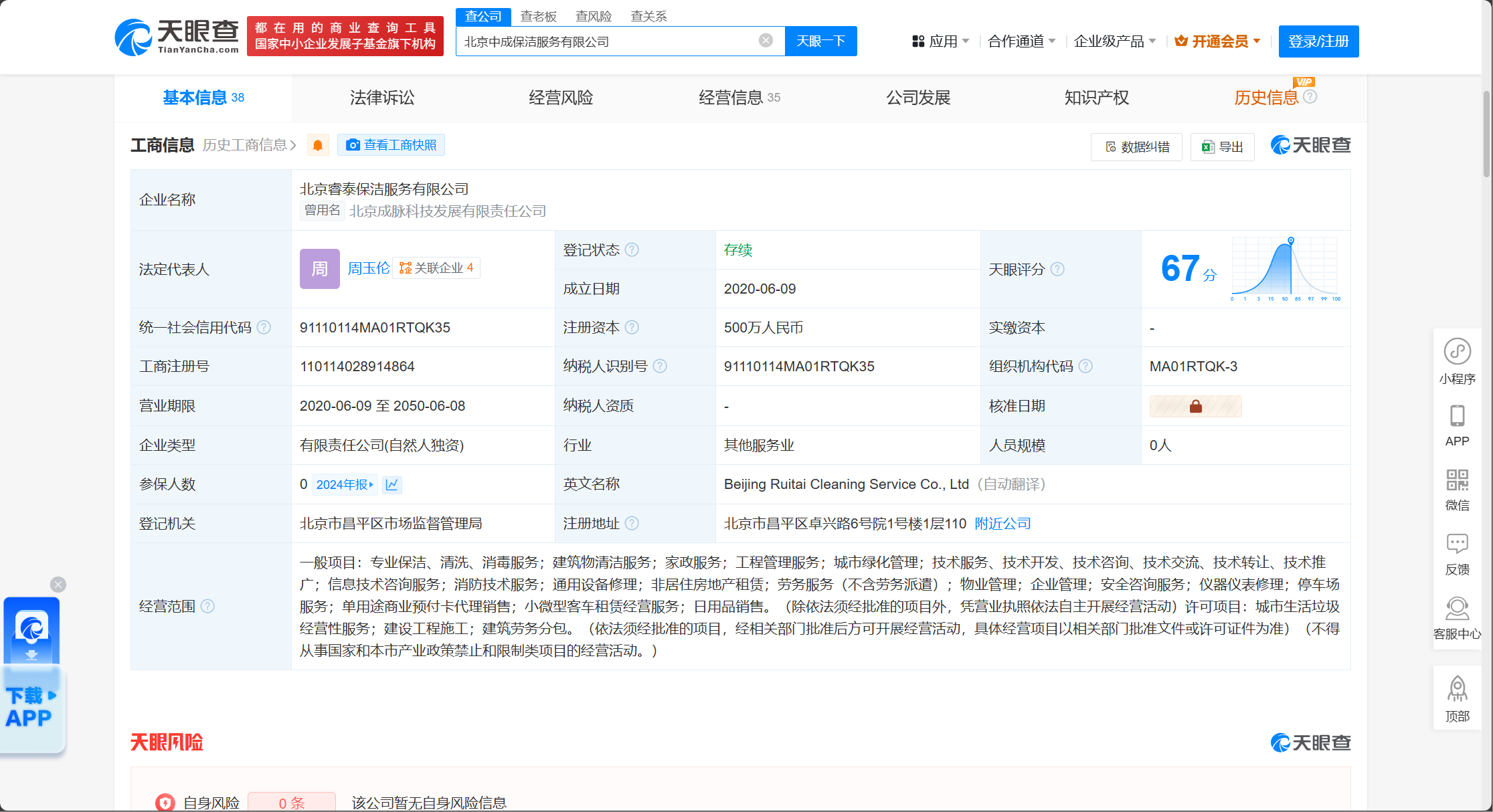Image resolution: width=1493 pixels, height=812 pixels.
Task: Select the 查老板 search tab
Action: (538, 17)
